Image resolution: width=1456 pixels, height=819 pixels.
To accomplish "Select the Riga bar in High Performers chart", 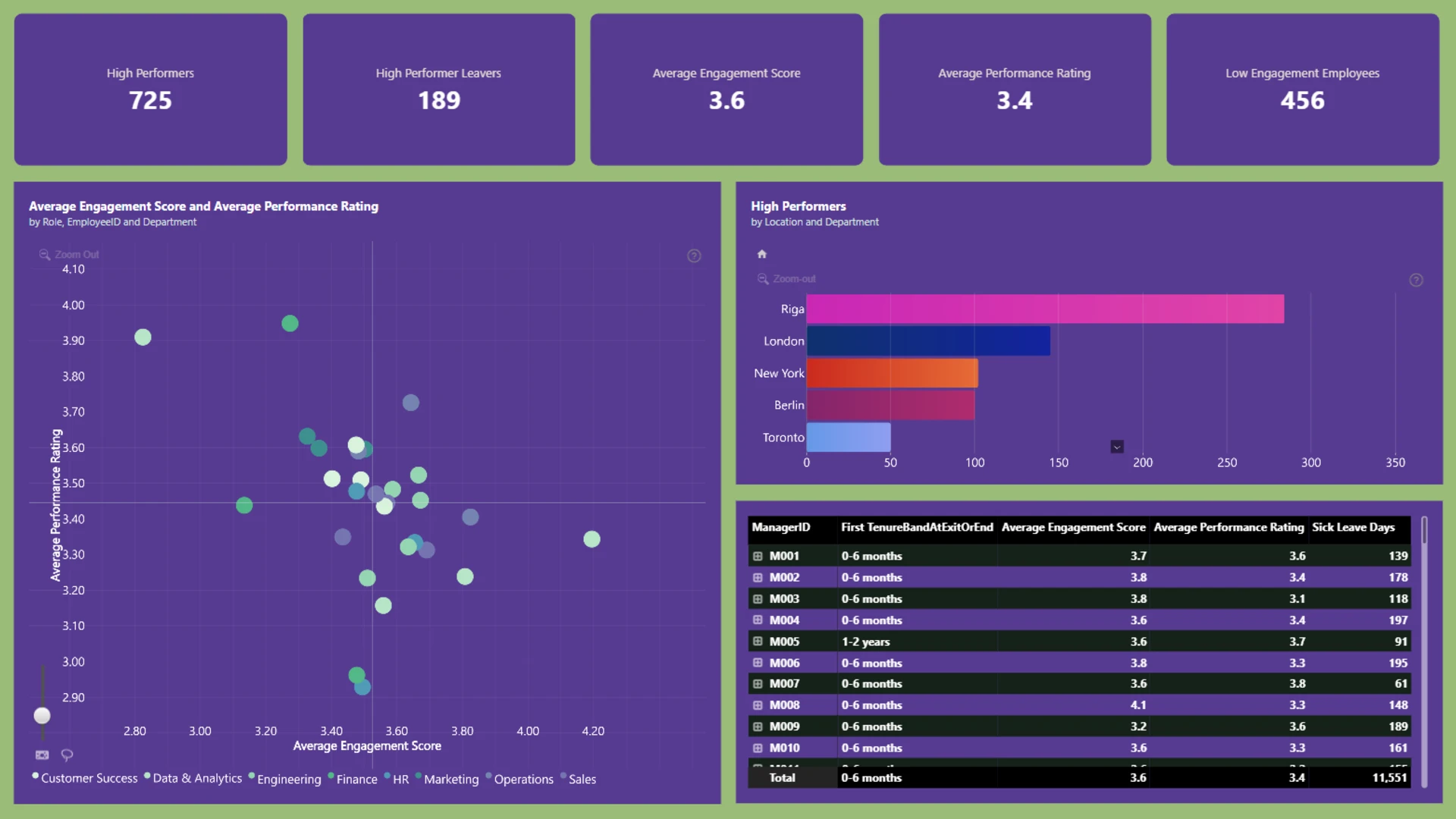I will [x=1045, y=309].
